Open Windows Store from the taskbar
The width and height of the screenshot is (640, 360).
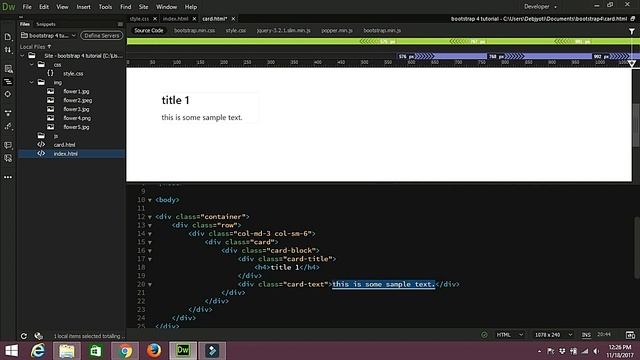[x=96, y=351]
